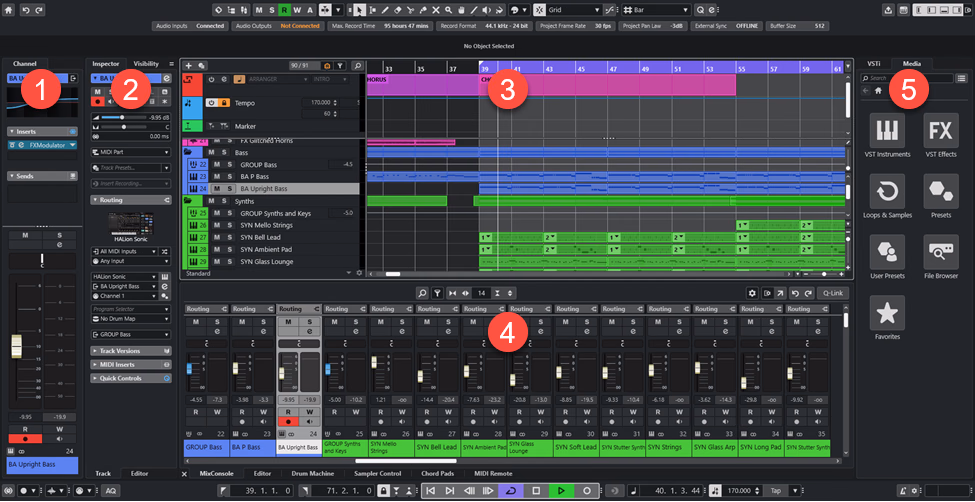This screenshot has width=975, height=502.
Task: Open User Presets tile
Action: pos(887,252)
